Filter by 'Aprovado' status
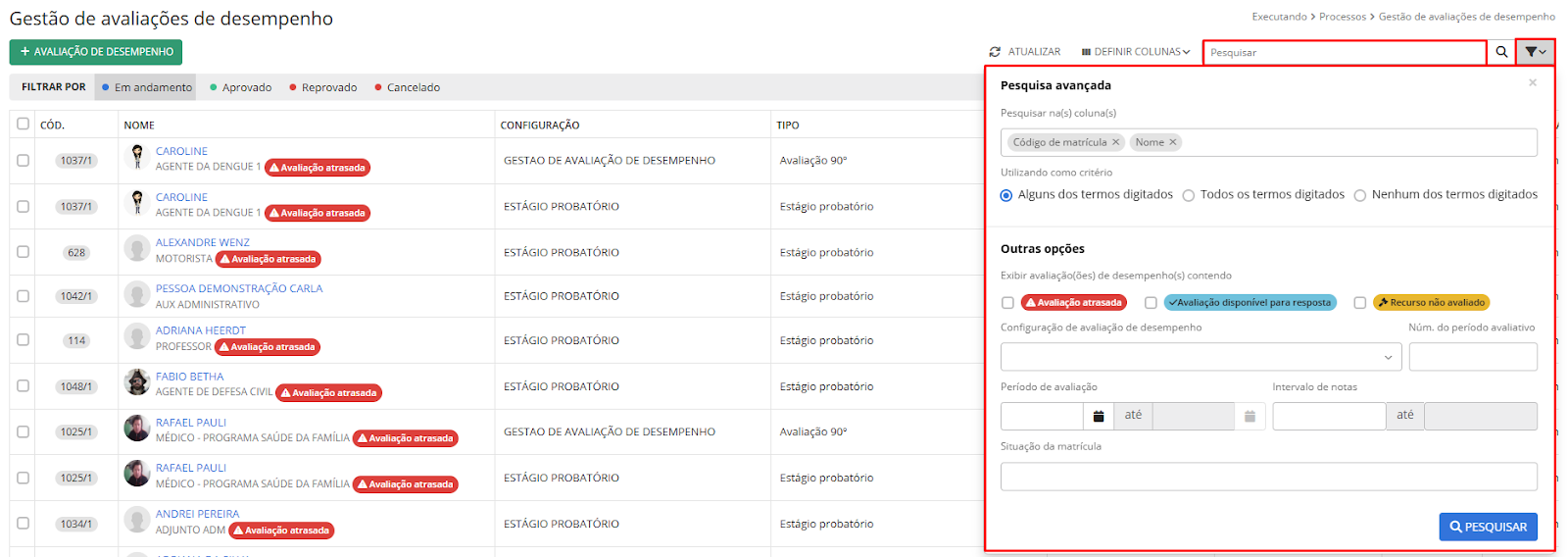The height and width of the screenshot is (557, 1568). (x=240, y=87)
